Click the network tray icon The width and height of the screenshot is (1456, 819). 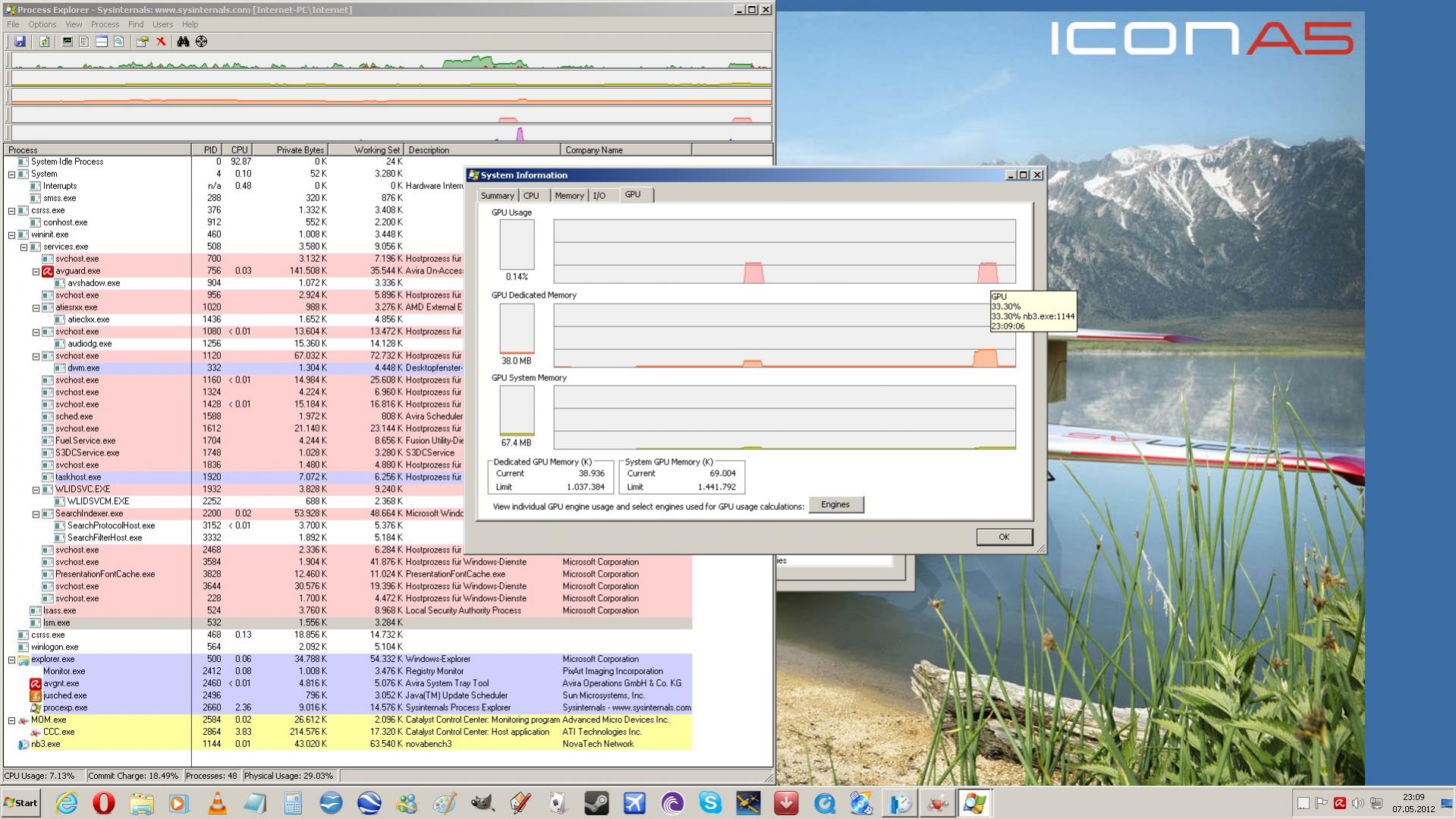click(1376, 803)
